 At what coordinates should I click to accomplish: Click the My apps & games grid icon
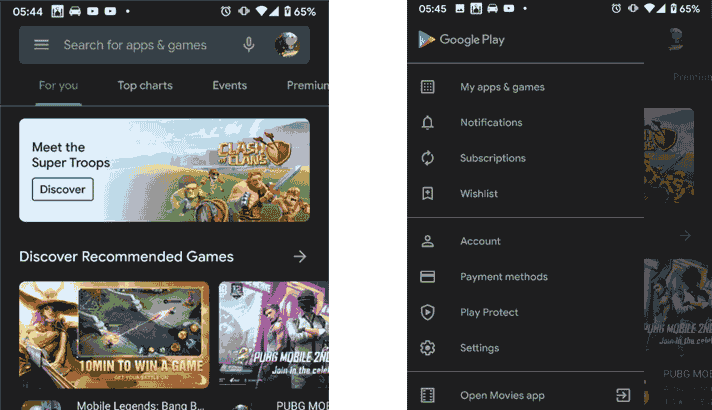point(427,87)
